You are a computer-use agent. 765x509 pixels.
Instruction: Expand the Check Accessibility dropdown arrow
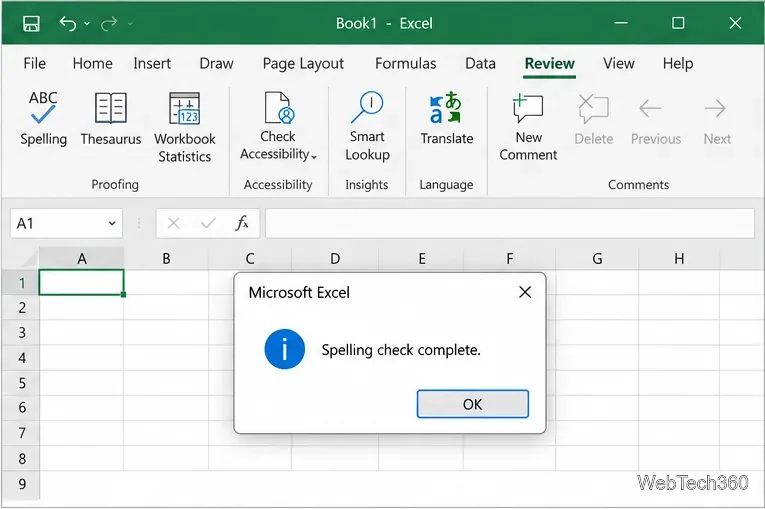(x=314, y=156)
